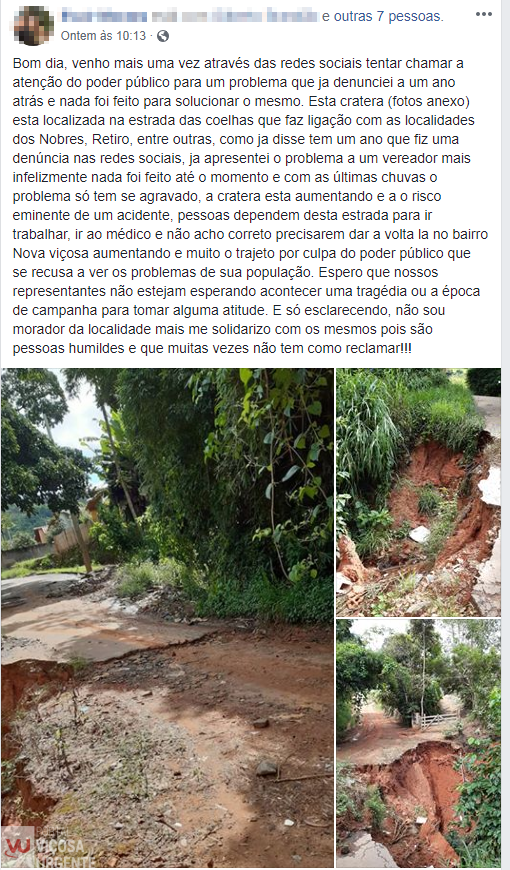The image size is (510, 870).
Task: Open the post options three-dots menu
Action: click(483, 14)
